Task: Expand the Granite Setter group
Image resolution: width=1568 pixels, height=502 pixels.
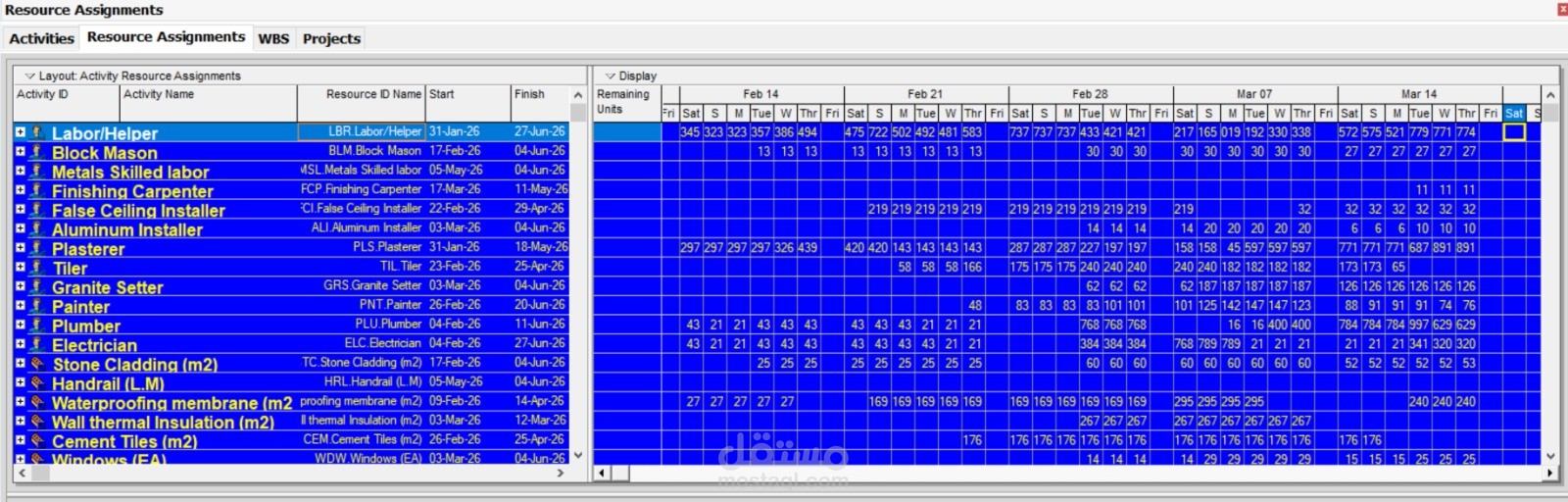Action: point(20,285)
